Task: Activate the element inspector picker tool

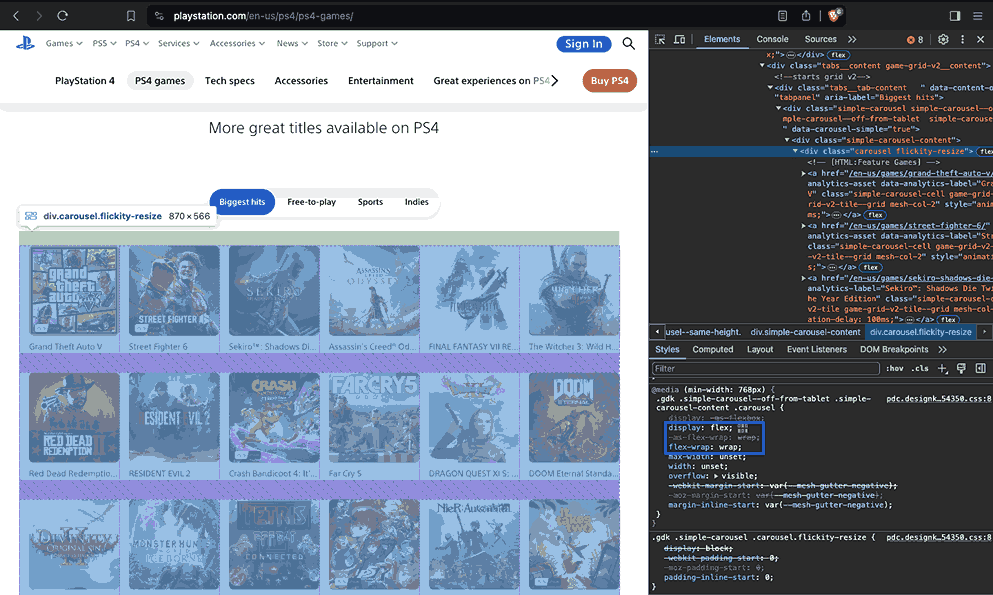Action: tap(660, 39)
